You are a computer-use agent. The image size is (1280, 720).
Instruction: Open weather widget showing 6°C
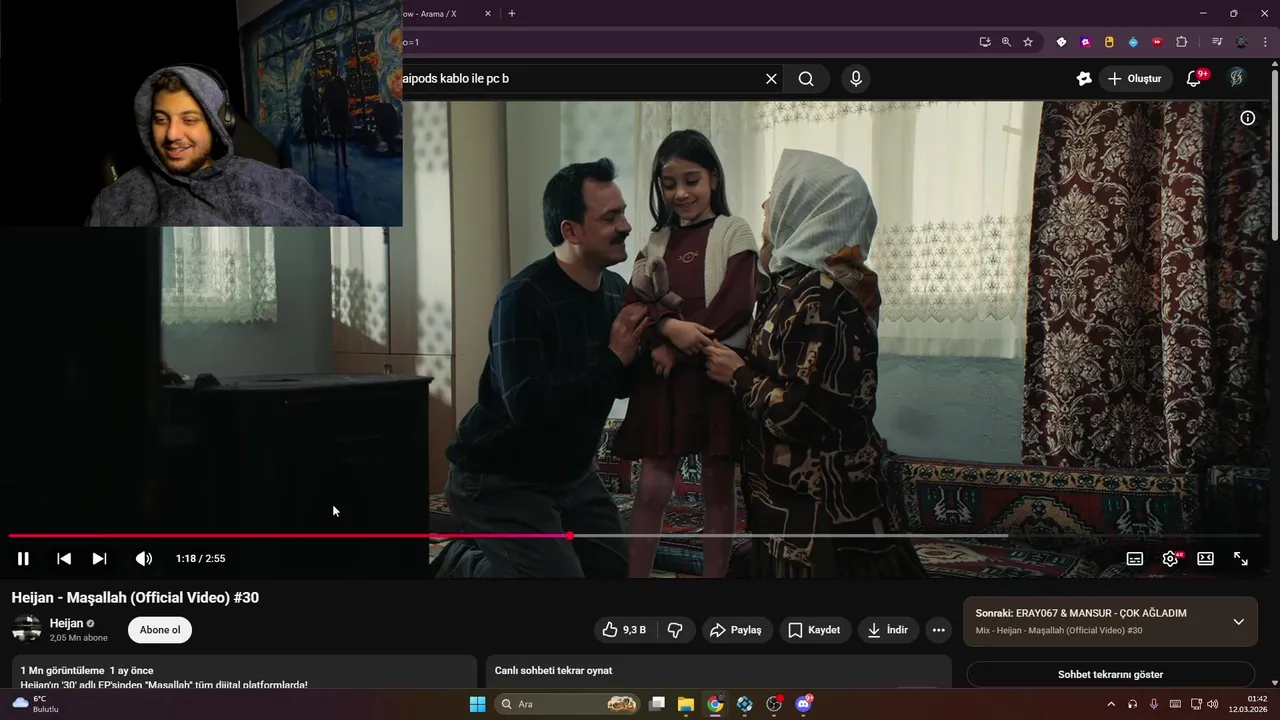tap(35, 704)
